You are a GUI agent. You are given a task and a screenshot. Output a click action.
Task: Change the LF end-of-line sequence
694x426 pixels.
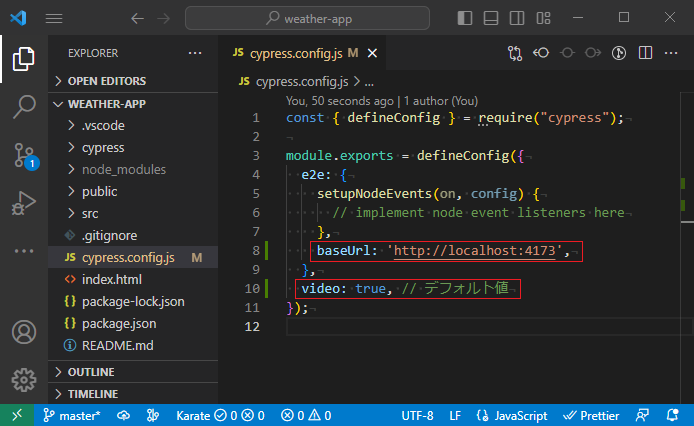click(455, 415)
